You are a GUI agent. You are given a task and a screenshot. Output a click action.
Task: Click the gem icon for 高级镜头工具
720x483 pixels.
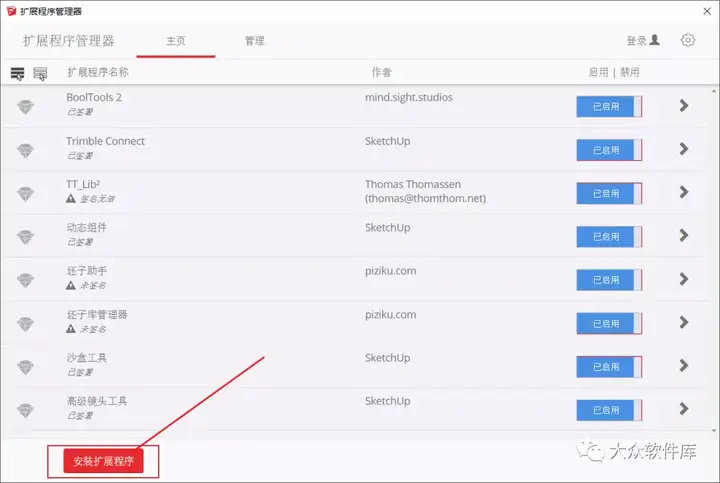[25, 410]
